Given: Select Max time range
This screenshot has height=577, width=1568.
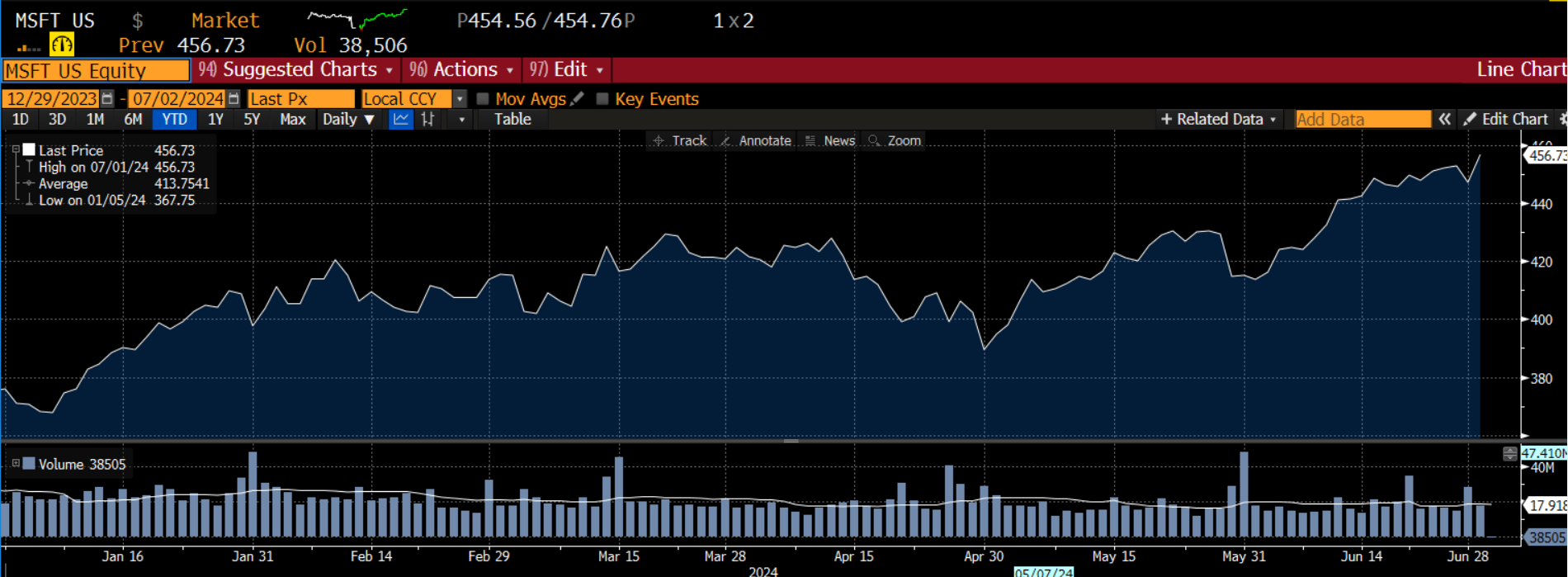Looking at the screenshot, I should pos(292,120).
